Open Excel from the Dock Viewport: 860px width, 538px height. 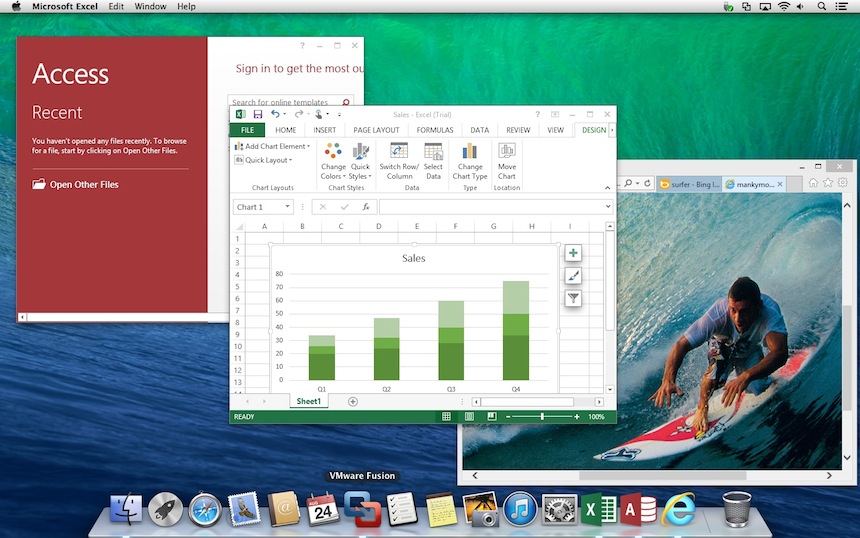point(598,510)
